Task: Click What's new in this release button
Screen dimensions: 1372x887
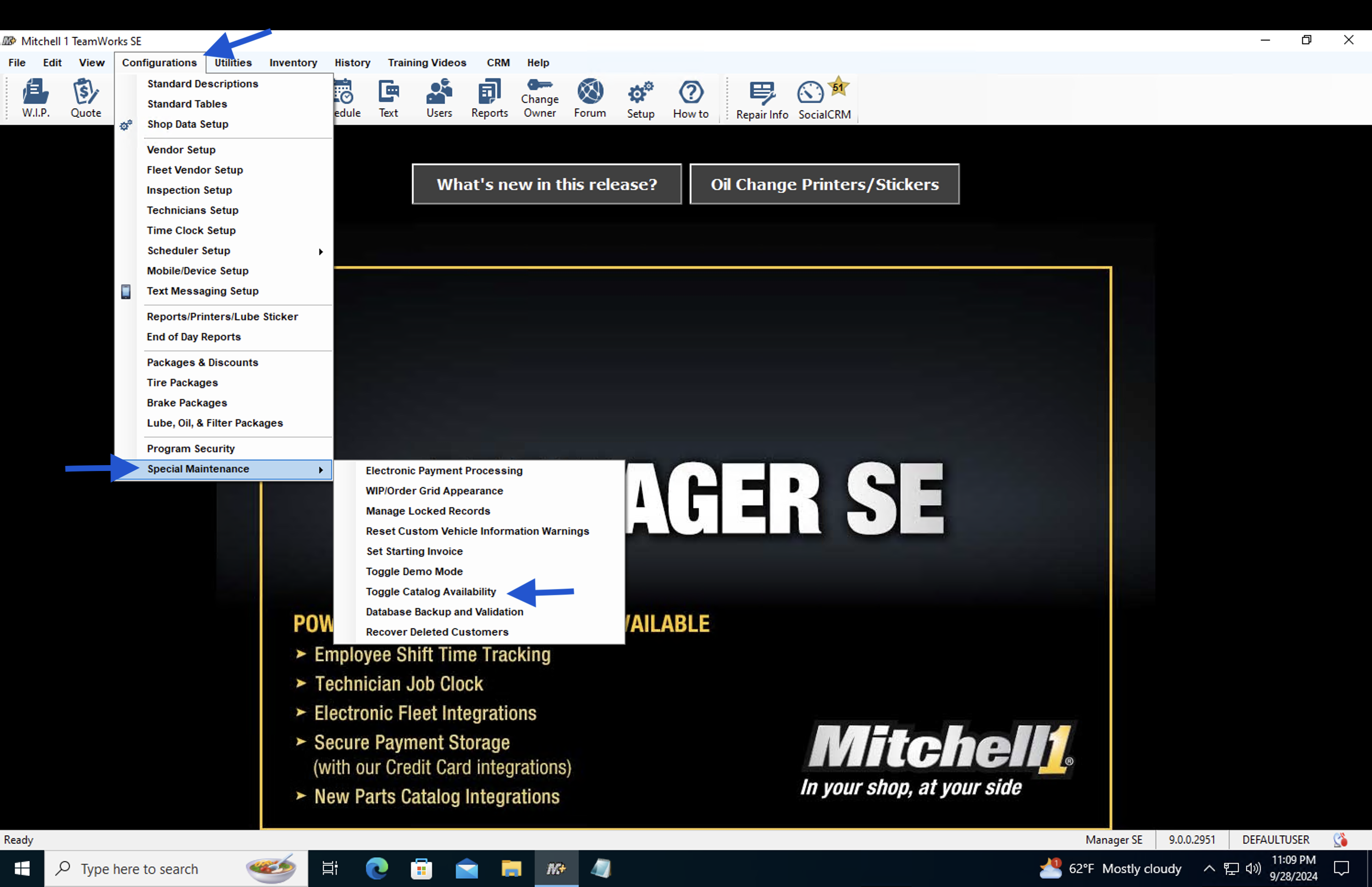Action: 547,184
